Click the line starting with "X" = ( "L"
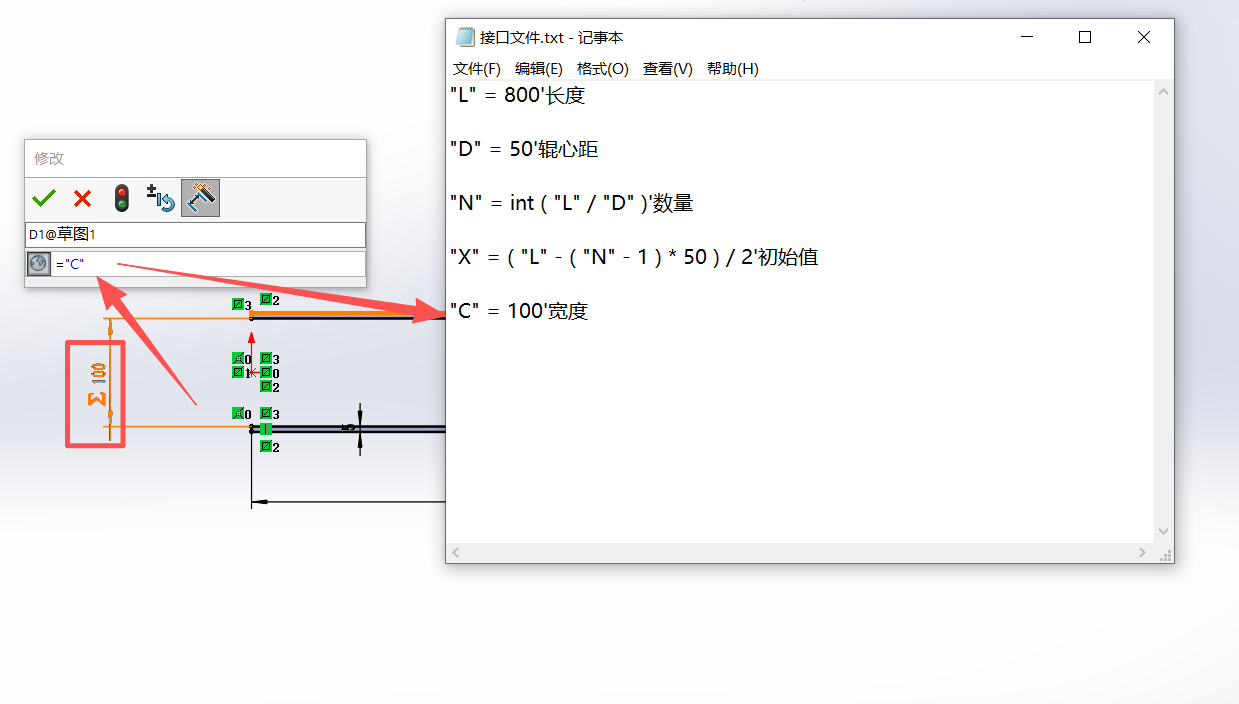The height and width of the screenshot is (704, 1239). 634,257
